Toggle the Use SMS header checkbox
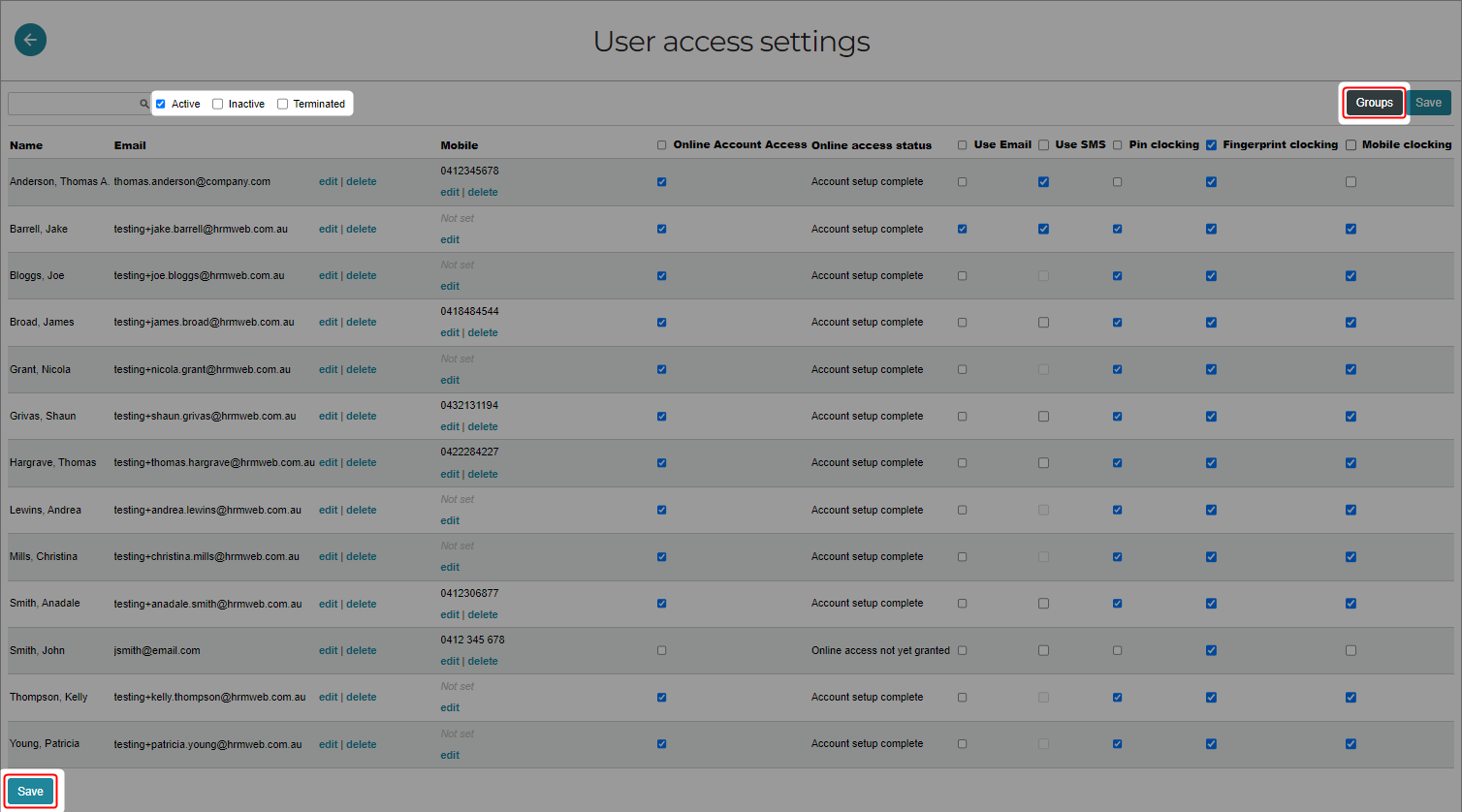The image size is (1462, 812). click(1043, 145)
